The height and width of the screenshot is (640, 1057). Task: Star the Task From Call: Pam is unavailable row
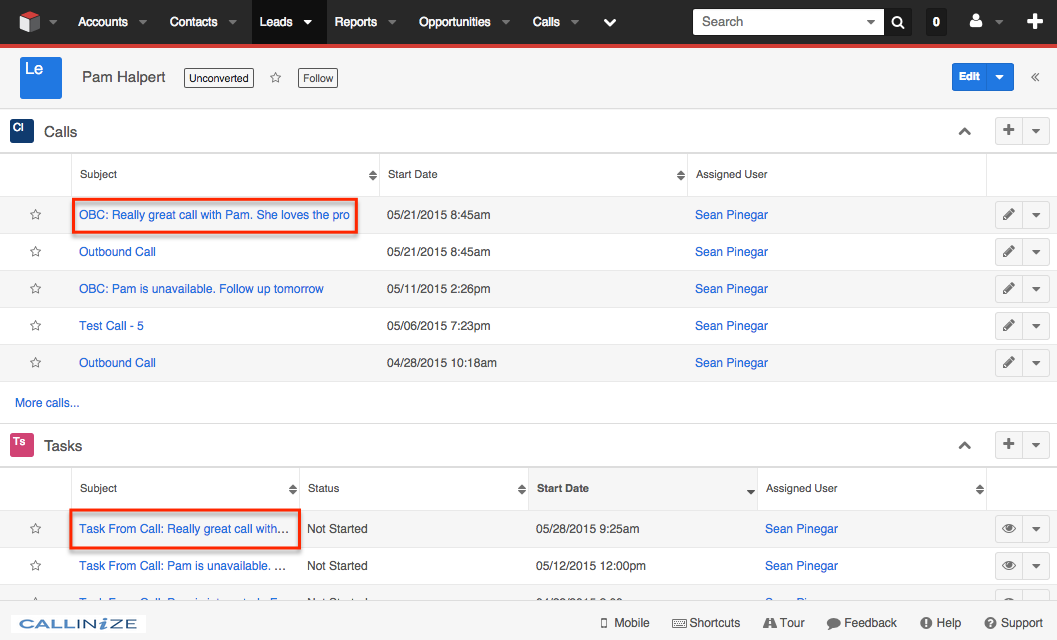pyautogui.click(x=35, y=566)
